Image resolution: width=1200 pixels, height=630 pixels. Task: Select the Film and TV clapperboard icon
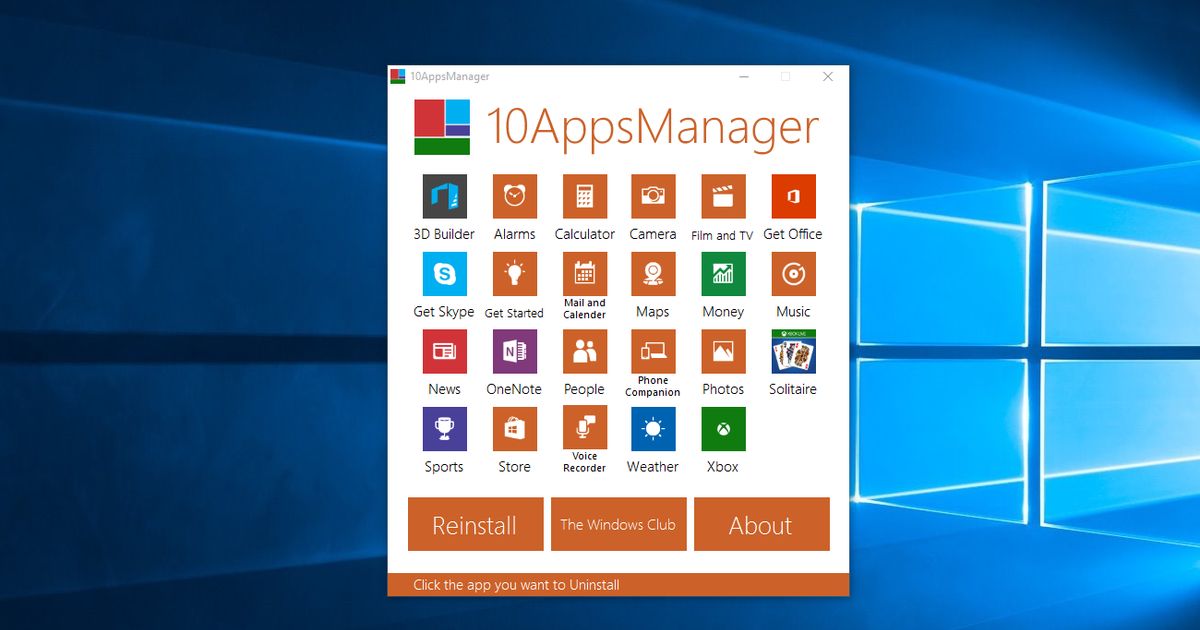[723, 196]
